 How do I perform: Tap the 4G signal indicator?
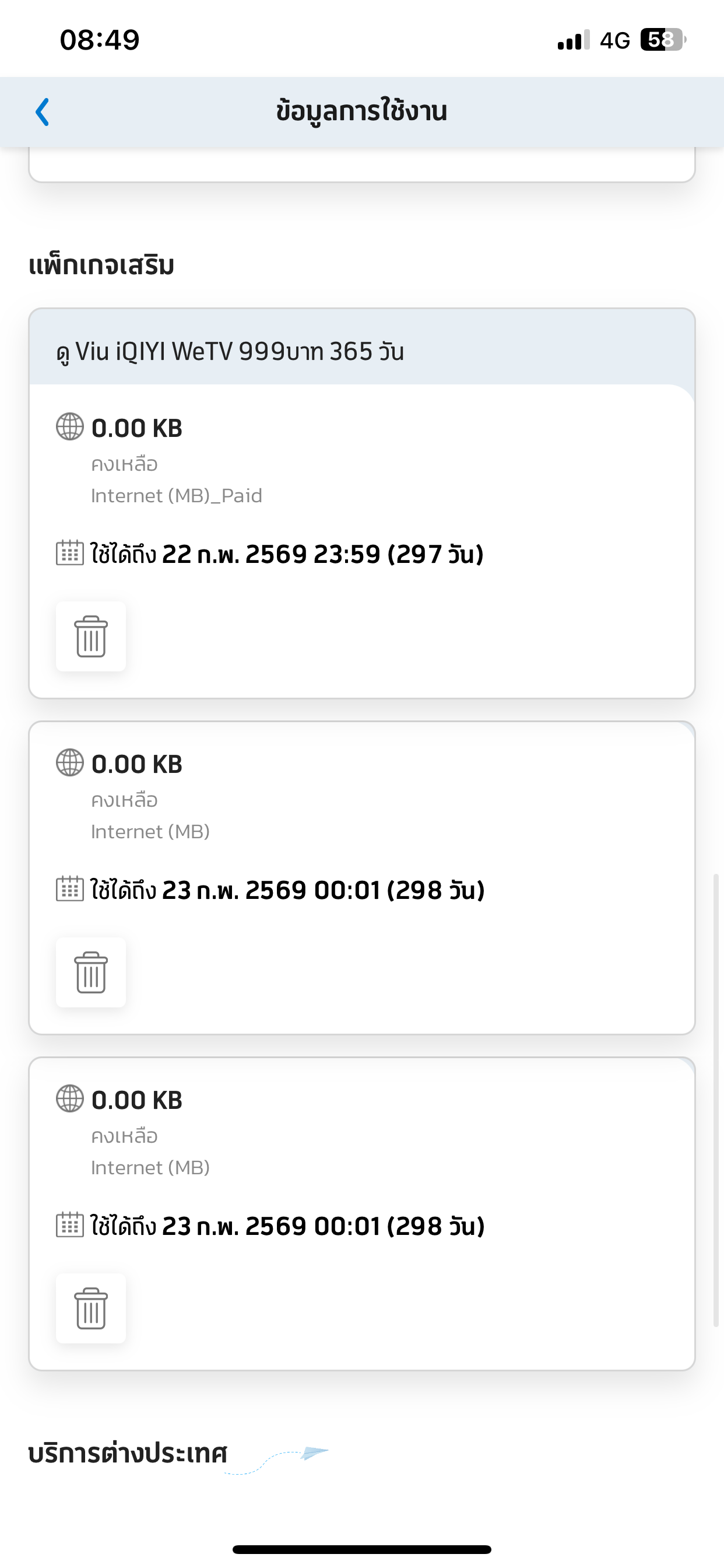click(614, 40)
